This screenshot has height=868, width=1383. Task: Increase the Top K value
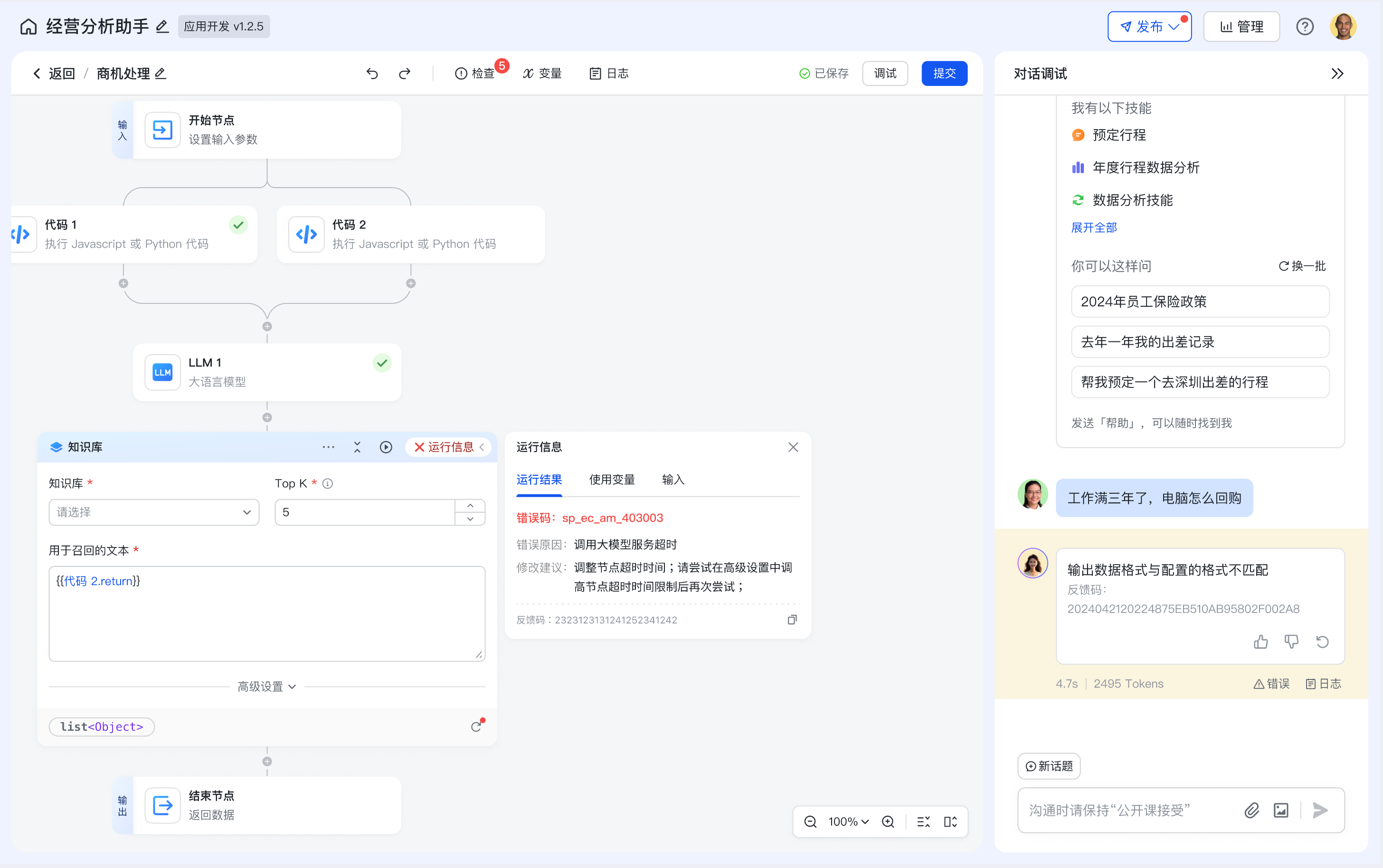tap(470, 506)
